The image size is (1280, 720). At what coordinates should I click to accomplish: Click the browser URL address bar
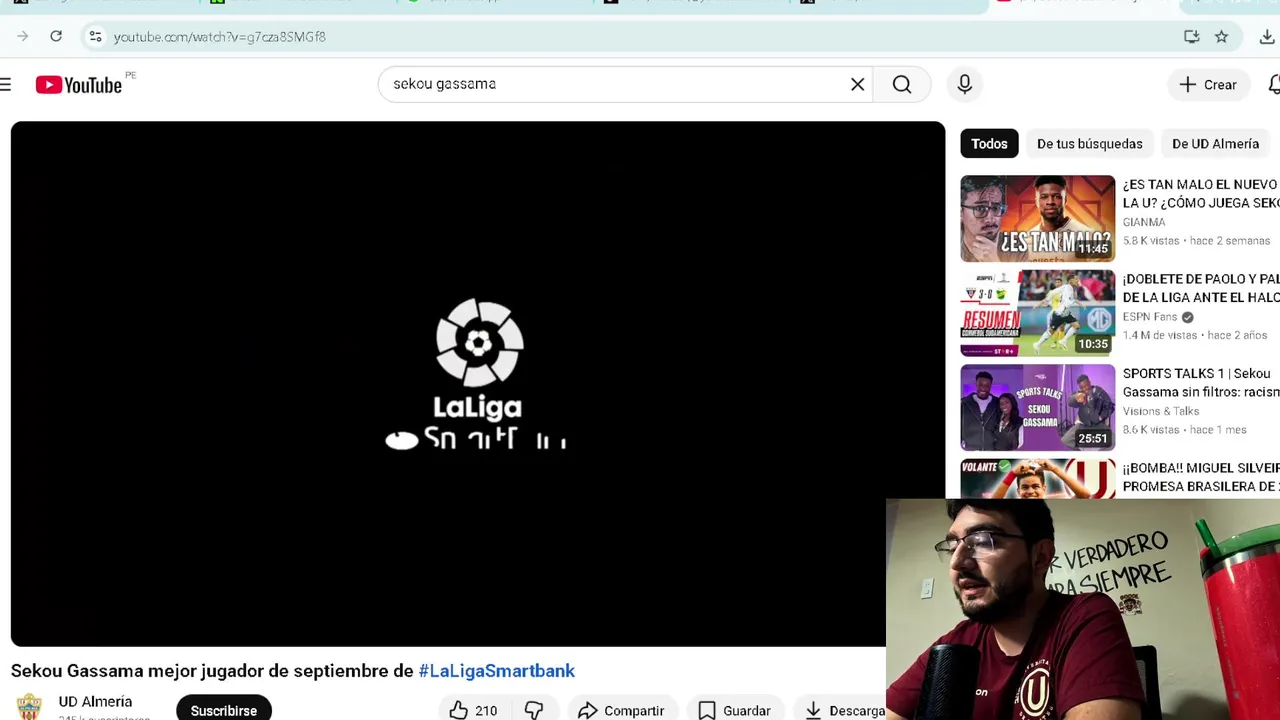[640, 36]
